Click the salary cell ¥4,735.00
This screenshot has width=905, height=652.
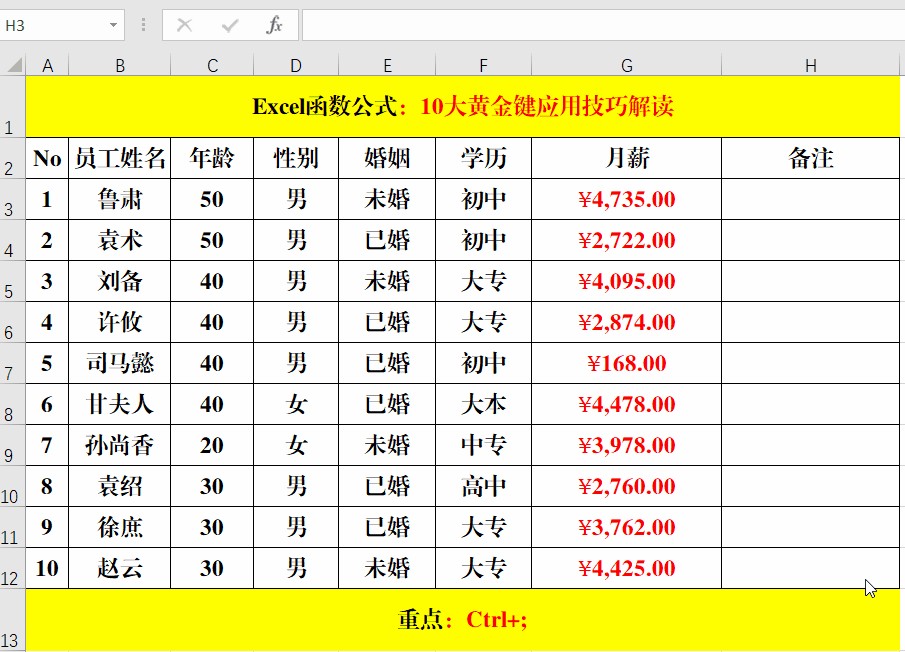click(x=626, y=199)
